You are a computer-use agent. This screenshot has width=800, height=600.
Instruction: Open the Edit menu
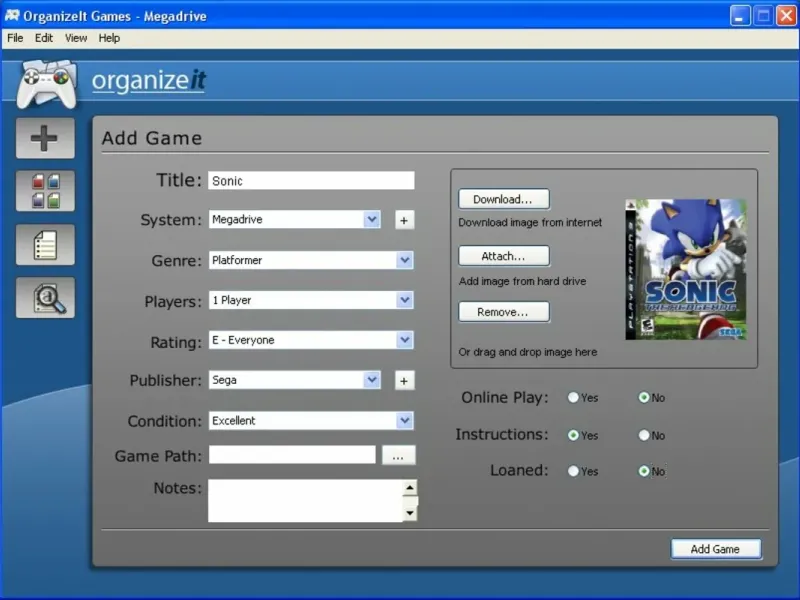44,38
